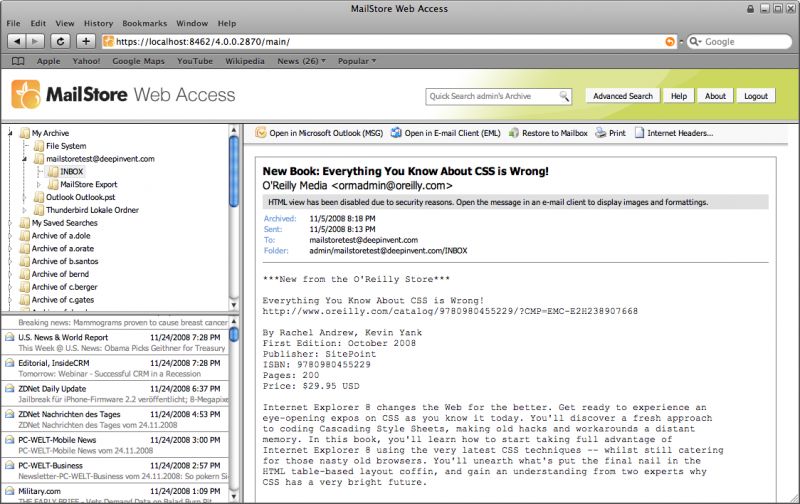Click folder tree scroll down arrow
The image size is (800, 504).
(234, 305)
